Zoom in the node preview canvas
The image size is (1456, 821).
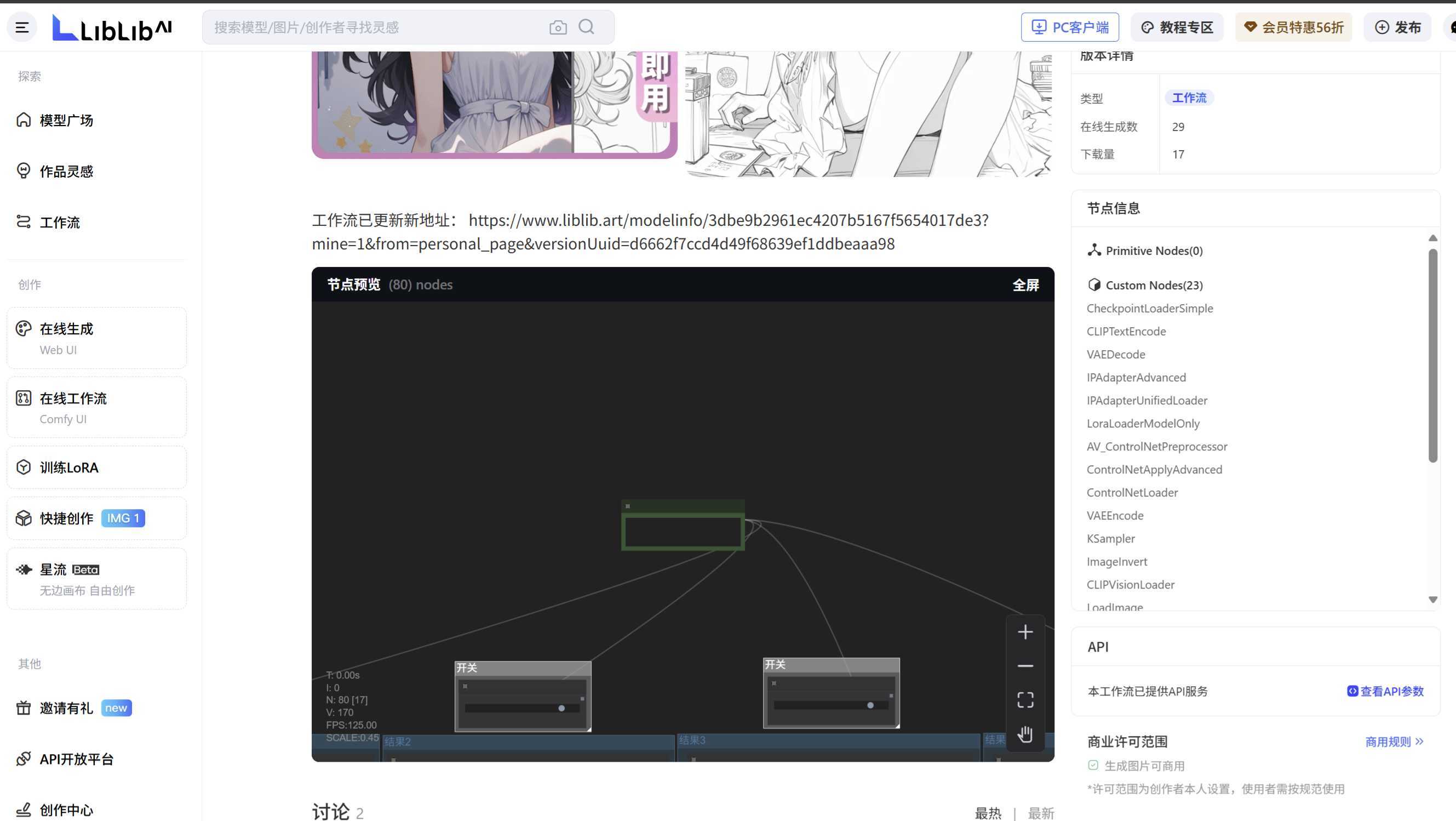click(x=1025, y=631)
